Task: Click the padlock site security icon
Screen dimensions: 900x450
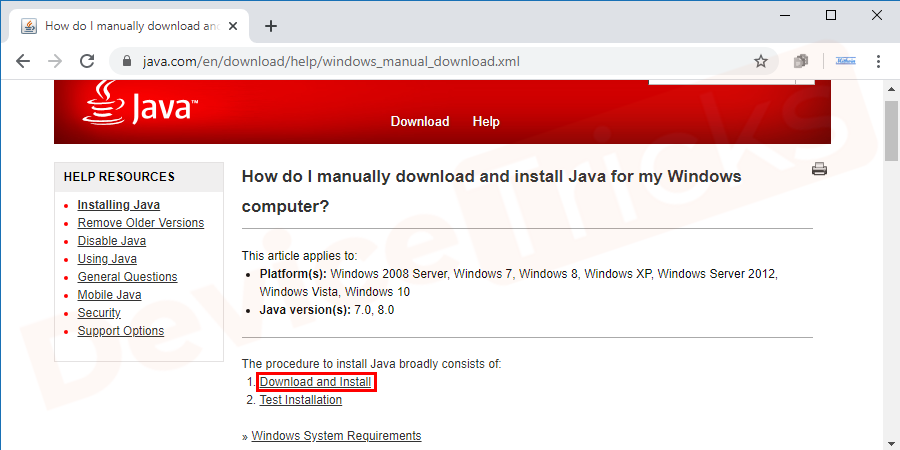Action: (127, 61)
